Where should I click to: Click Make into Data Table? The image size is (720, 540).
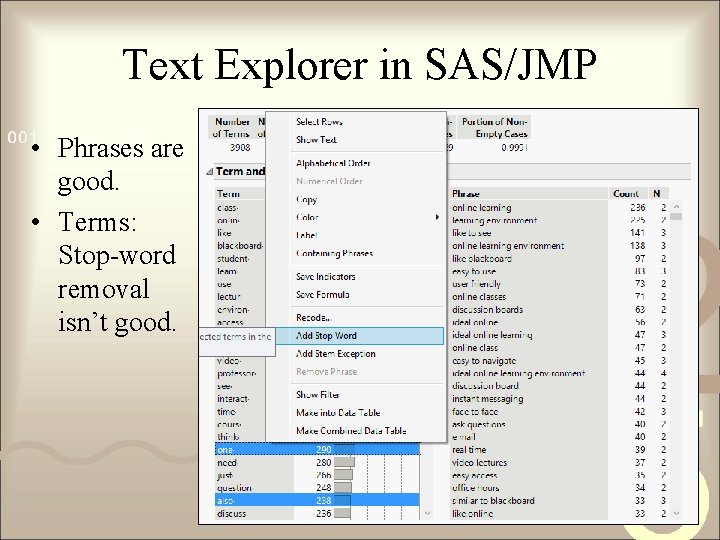coord(338,413)
